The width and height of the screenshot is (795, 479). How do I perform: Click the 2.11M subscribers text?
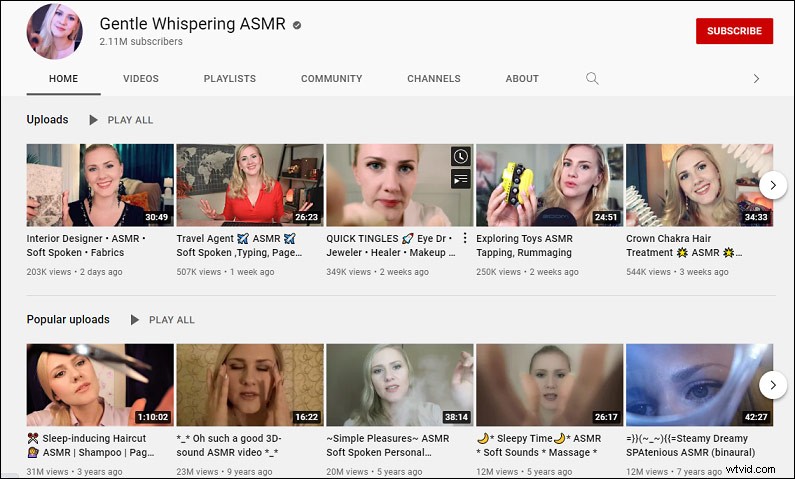click(x=141, y=42)
